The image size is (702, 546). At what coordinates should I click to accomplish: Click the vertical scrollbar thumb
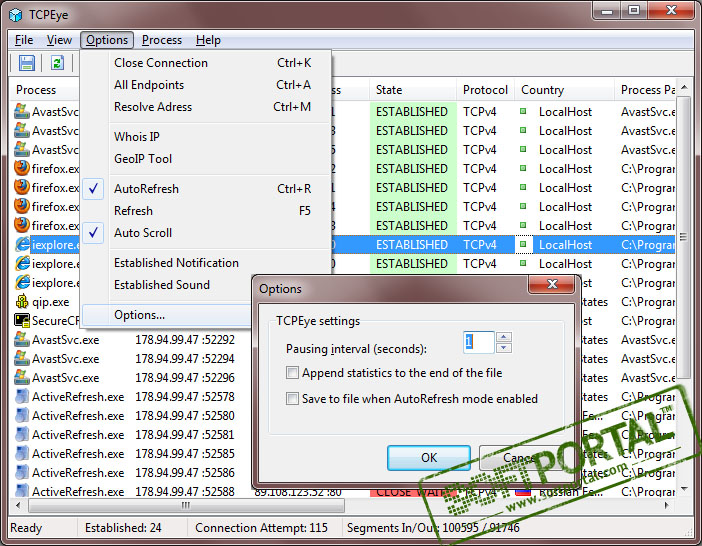point(684,237)
